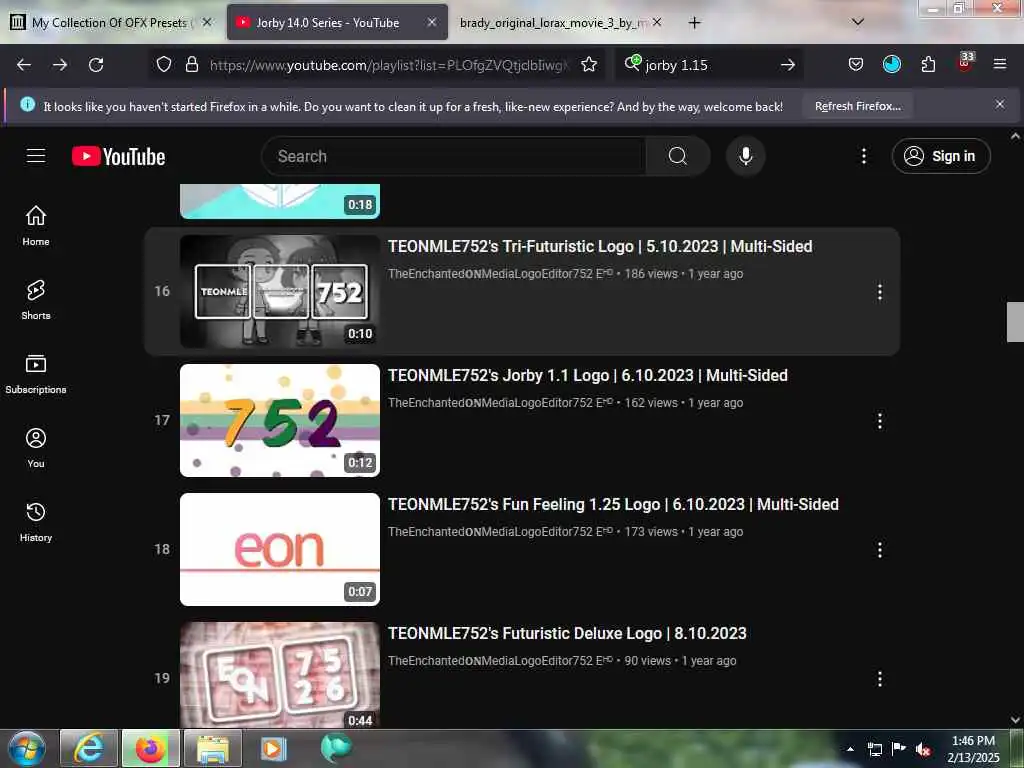Screen dimensions: 1024x768
Task: Open Shorts in sidebar
Action: pos(36,300)
